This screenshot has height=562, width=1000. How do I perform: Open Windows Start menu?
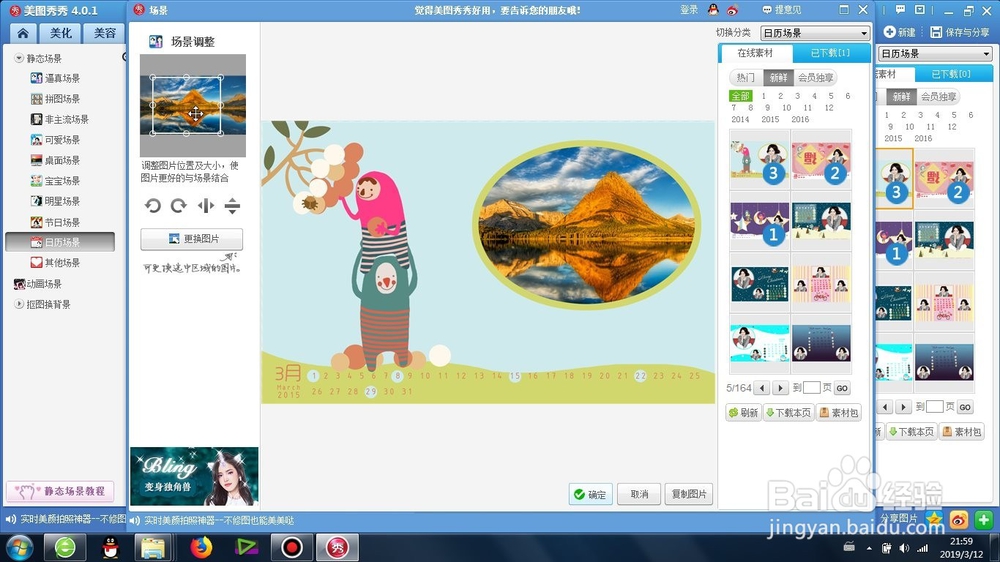[19, 548]
